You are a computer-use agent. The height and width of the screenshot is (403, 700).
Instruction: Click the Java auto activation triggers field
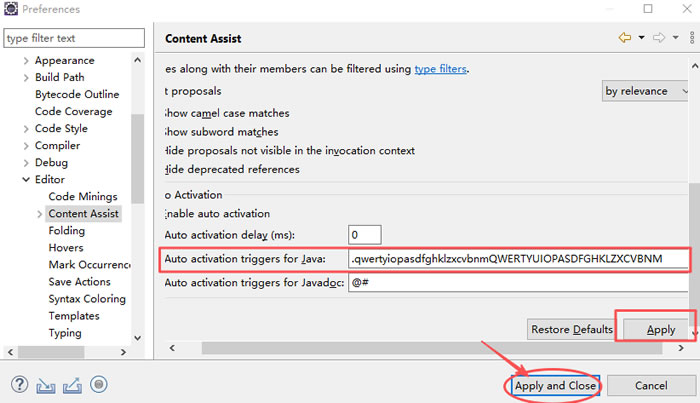pos(518,259)
